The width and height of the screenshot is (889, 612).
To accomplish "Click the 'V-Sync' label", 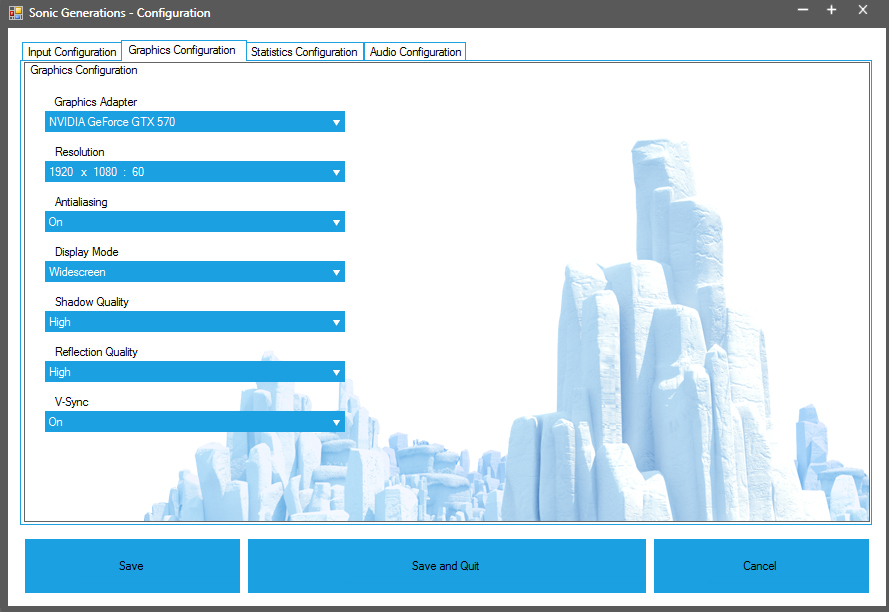I will click(71, 402).
